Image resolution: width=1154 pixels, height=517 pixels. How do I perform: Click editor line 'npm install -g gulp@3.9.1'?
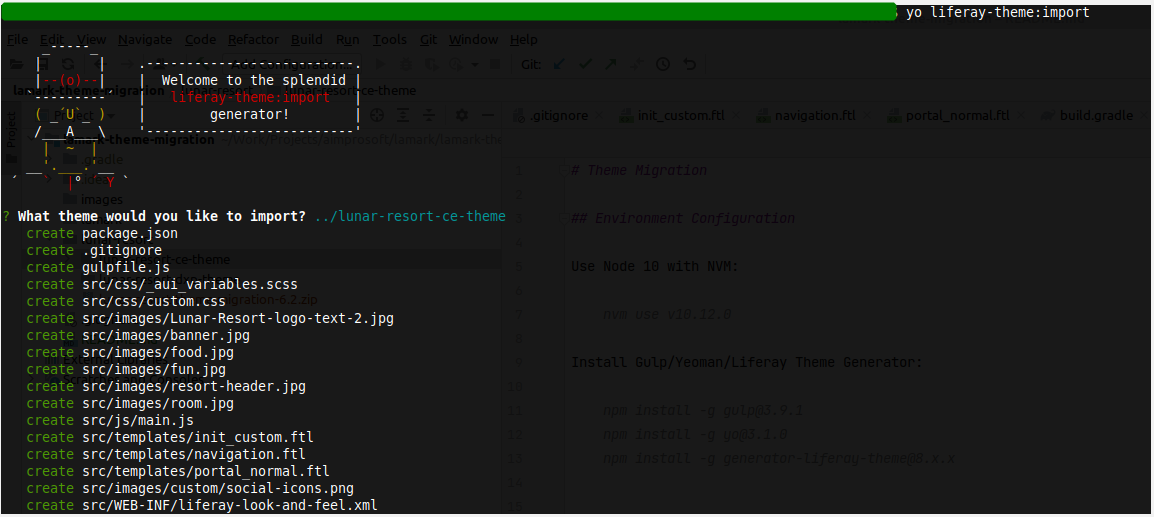click(x=703, y=410)
